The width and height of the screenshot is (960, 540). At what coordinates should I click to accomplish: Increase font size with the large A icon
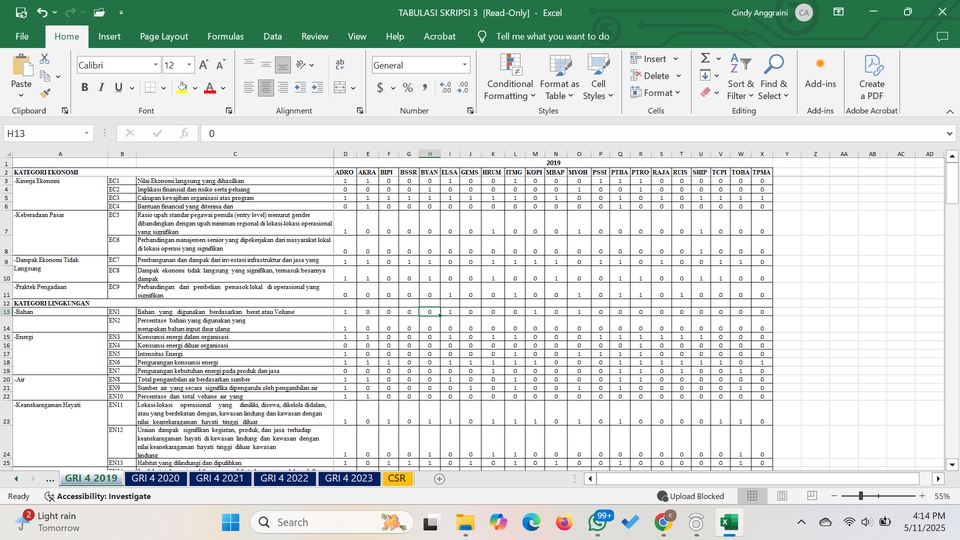[203, 65]
